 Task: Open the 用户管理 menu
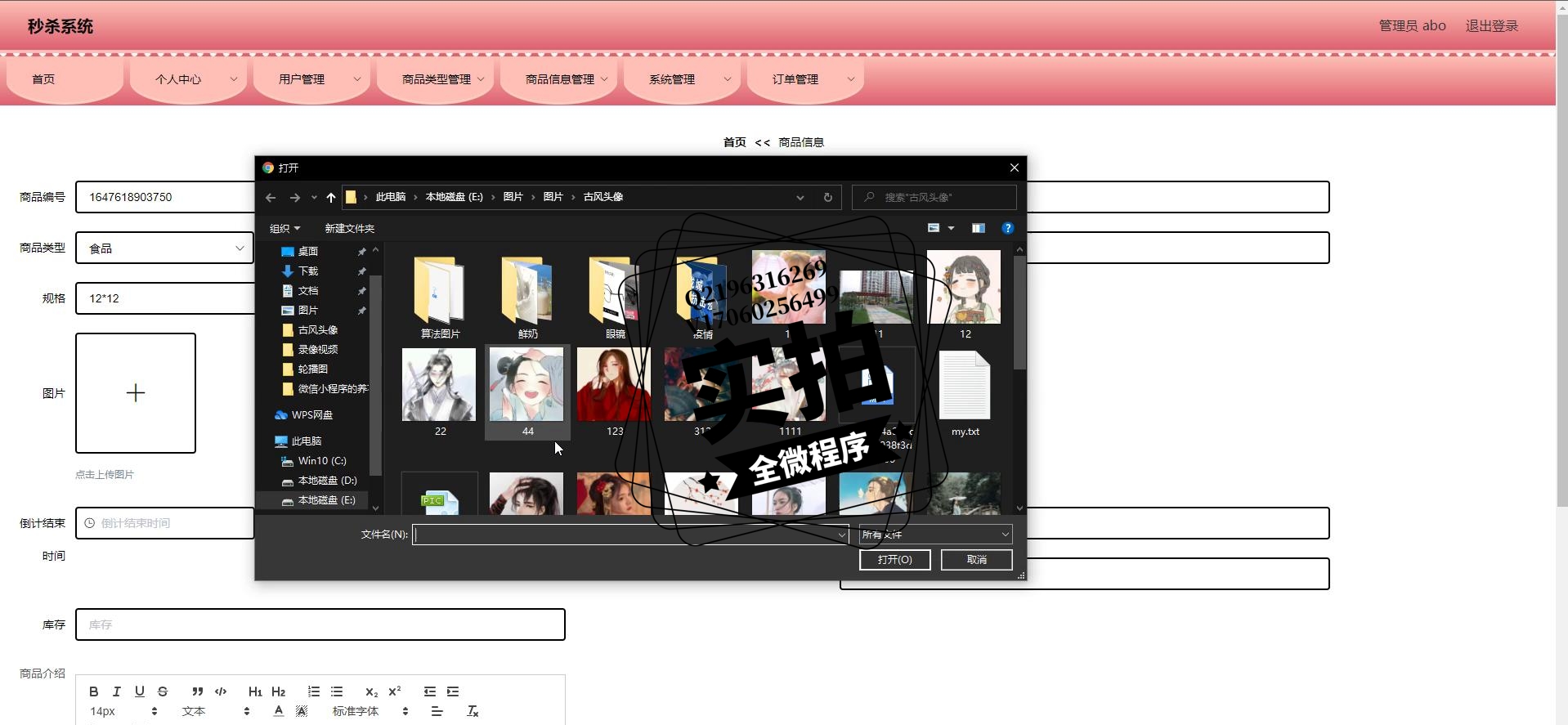coord(312,79)
